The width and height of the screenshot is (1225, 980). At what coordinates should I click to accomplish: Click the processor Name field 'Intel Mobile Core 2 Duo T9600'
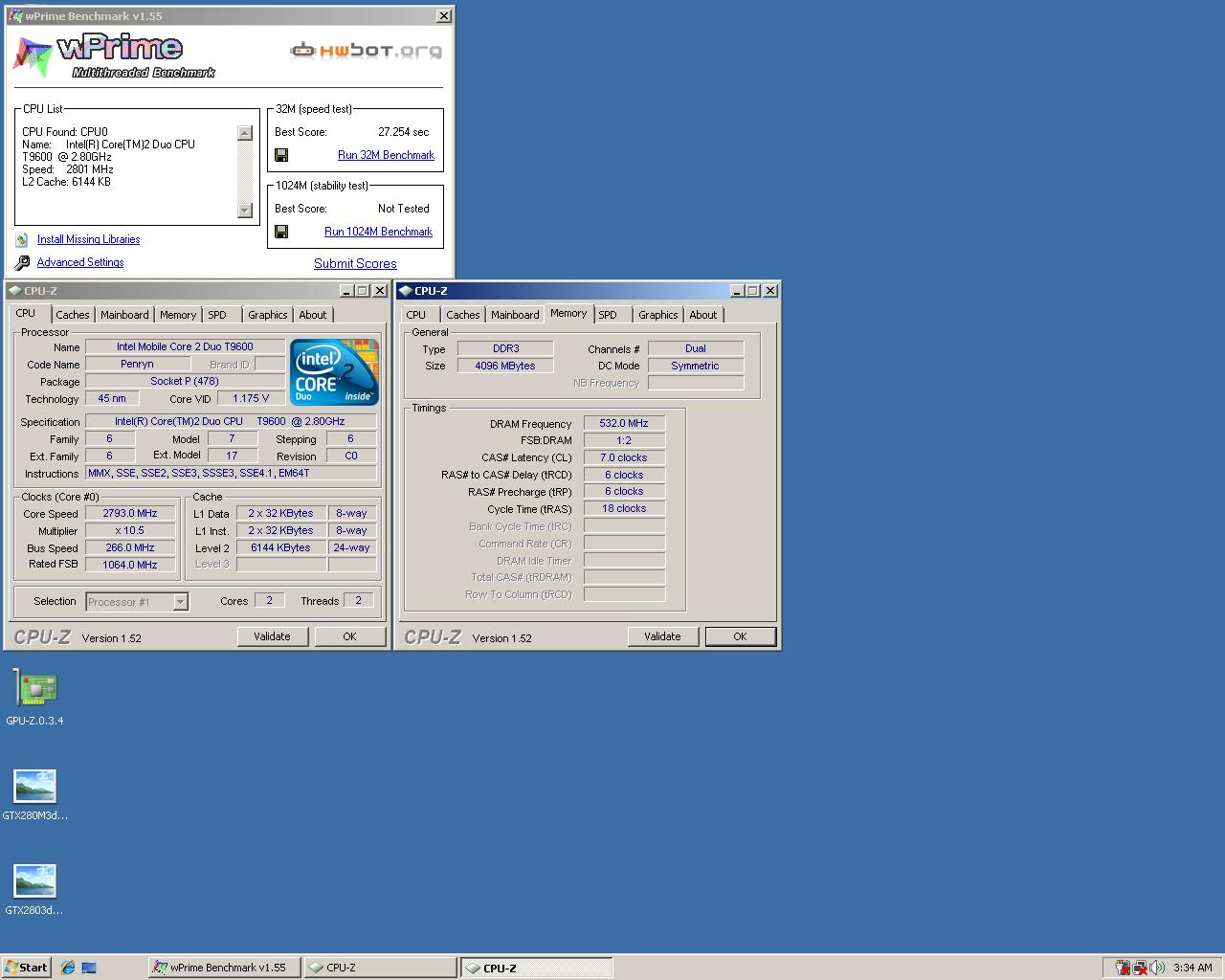click(x=185, y=346)
